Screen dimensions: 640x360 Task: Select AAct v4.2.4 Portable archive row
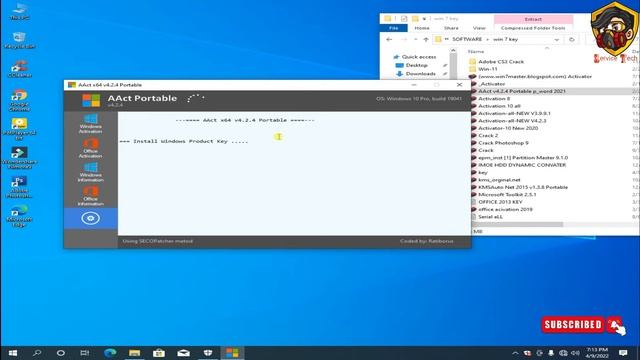(x=522, y=91)
